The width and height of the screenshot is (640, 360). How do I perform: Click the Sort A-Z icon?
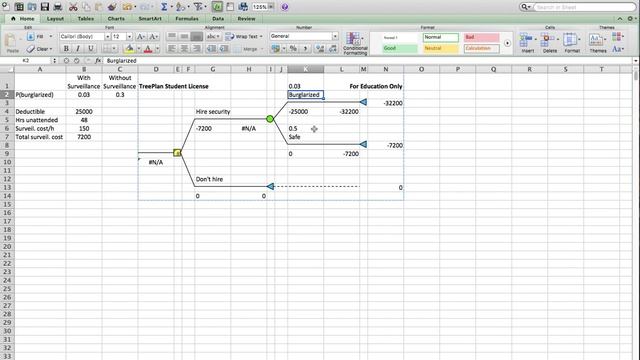point(180,7)
